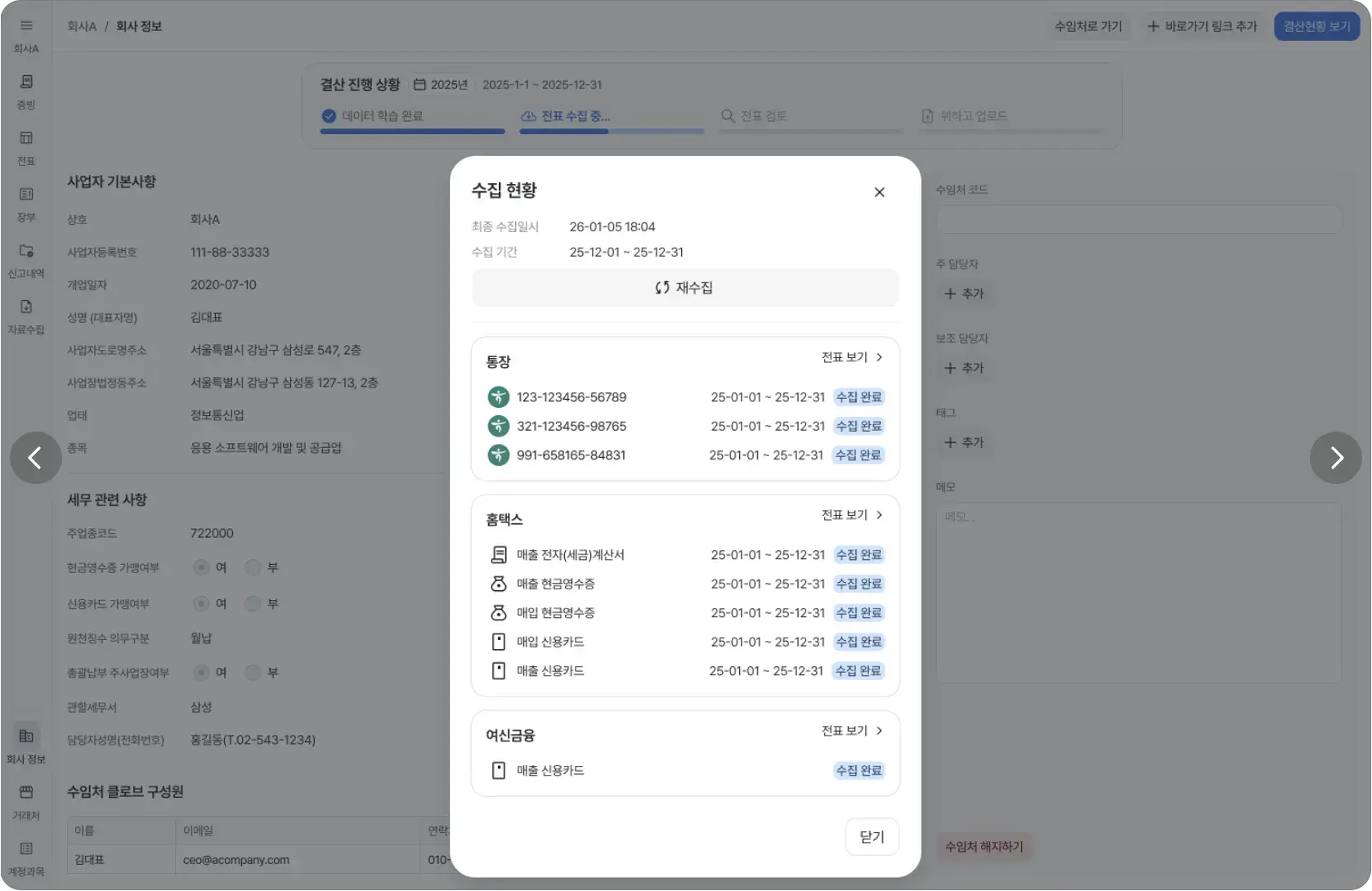This screenshot has height=891, width=1372.
Task: Open the 증빙 sidebar icon
Action: click(26, 82)
